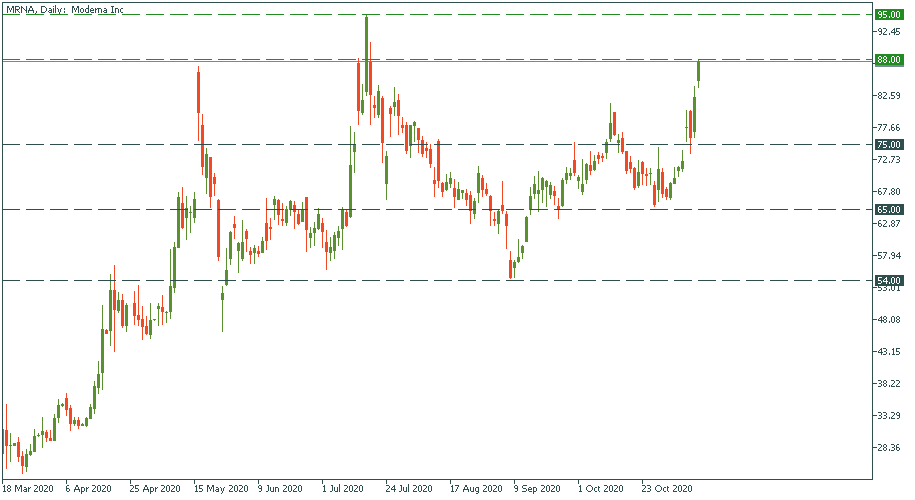Select the 54.00 price level label
The height and width of the screenshot is (500, 915).
[889, 281]
